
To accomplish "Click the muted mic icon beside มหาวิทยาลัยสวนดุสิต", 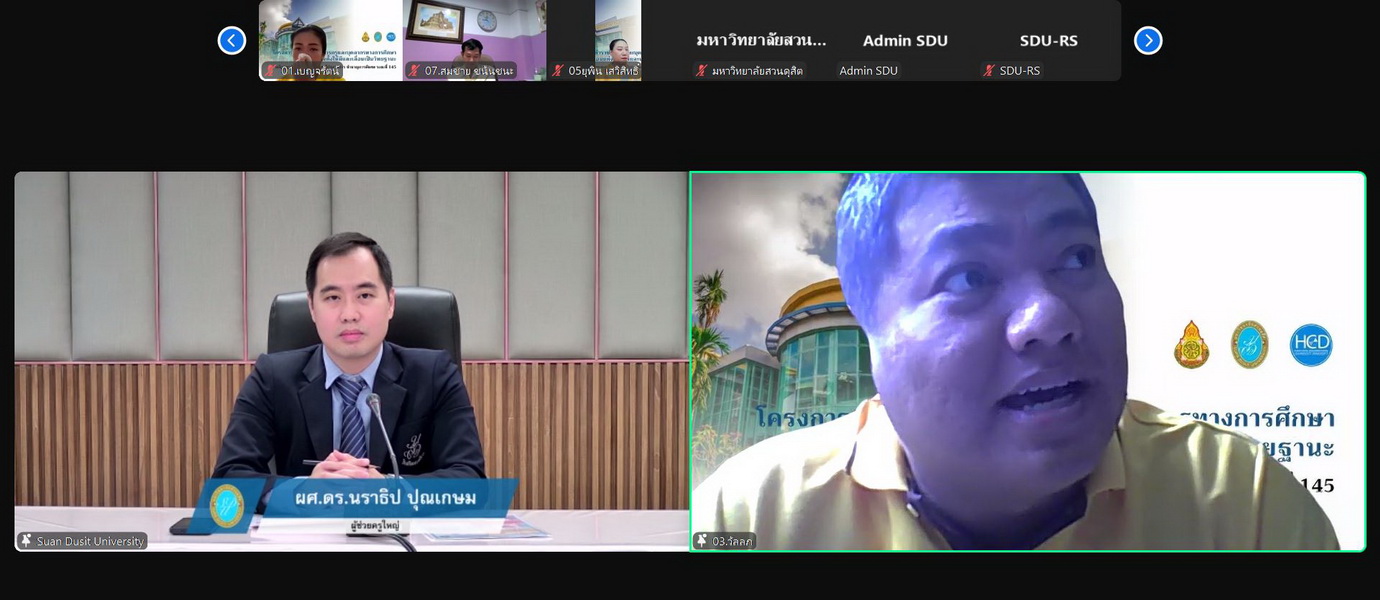I will pos(702,71).
